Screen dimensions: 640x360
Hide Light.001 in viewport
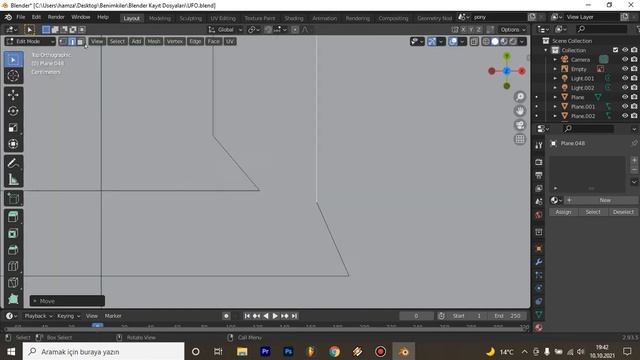point(625,78)
